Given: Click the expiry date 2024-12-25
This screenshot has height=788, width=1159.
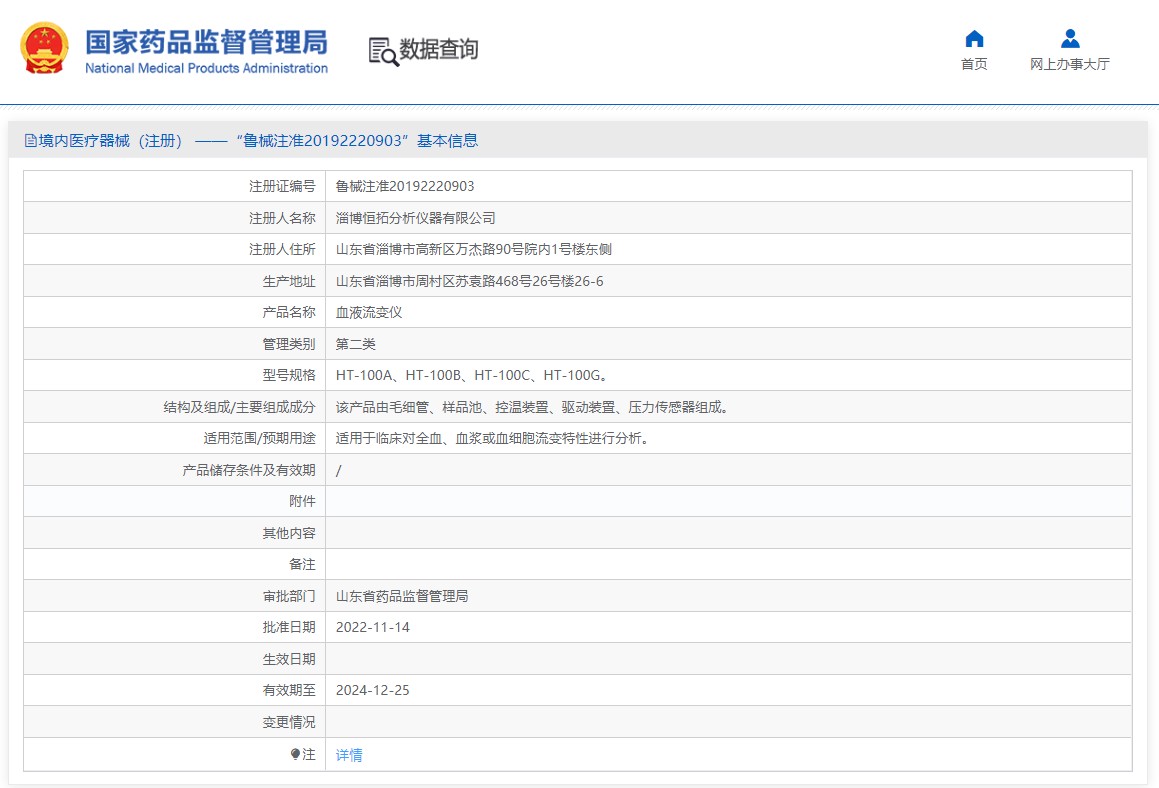Looking at the screenshot, I should click(x=373, y=690).
